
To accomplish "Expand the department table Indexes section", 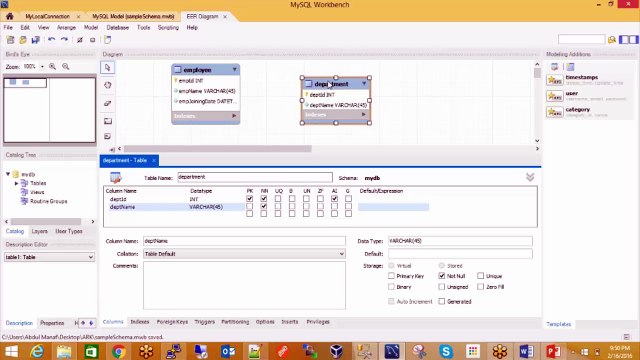I will [364, 115].
